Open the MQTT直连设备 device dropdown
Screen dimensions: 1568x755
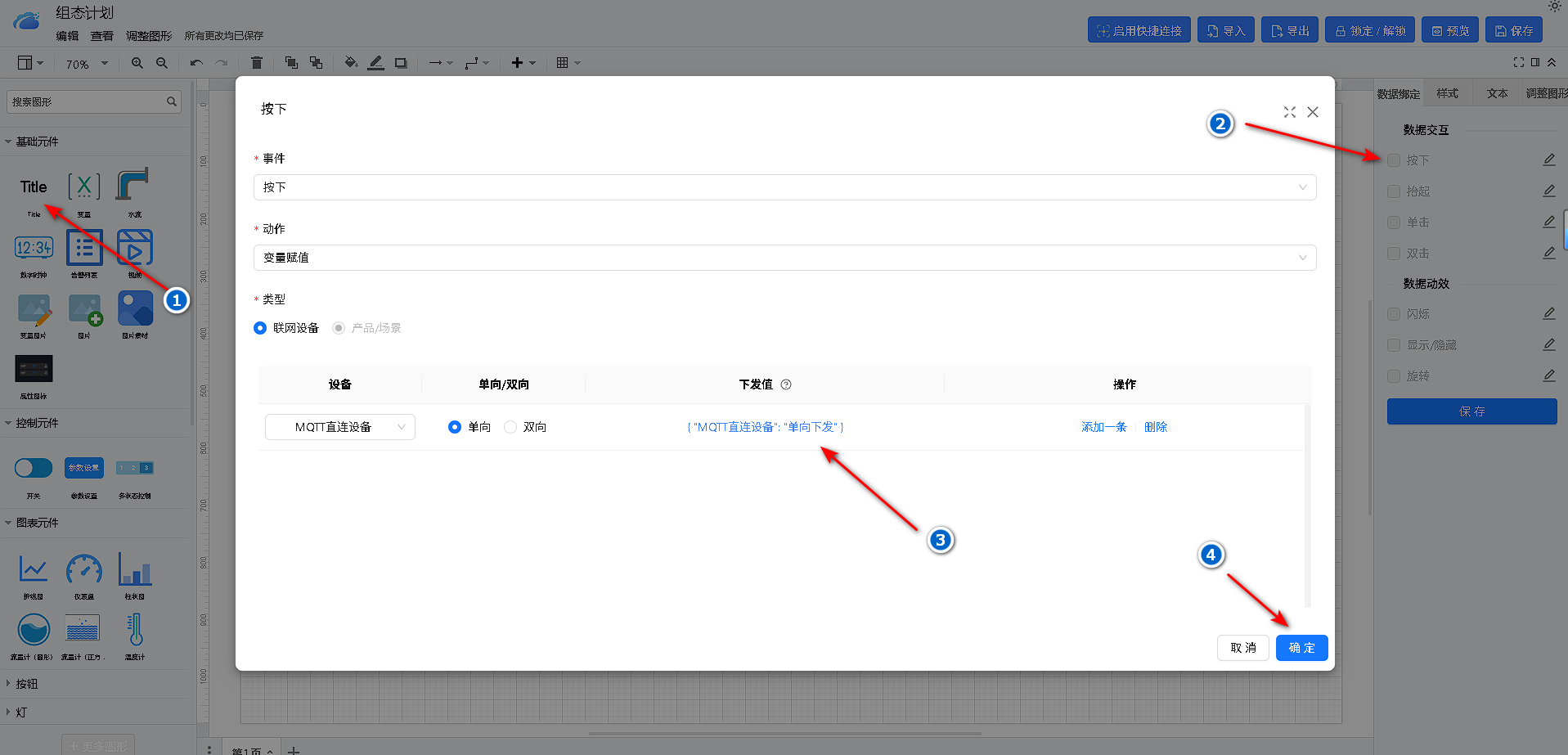click(339, 427)
